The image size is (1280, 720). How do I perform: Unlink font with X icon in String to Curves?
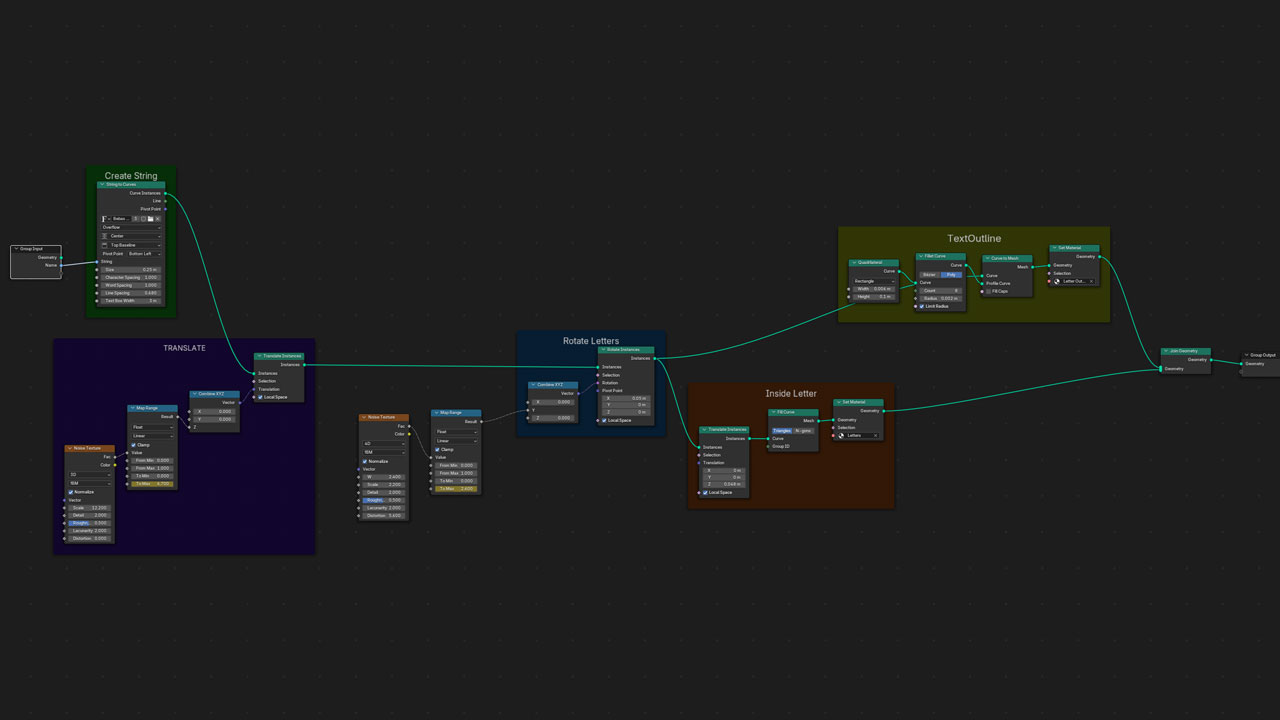[x=157, y=218]
